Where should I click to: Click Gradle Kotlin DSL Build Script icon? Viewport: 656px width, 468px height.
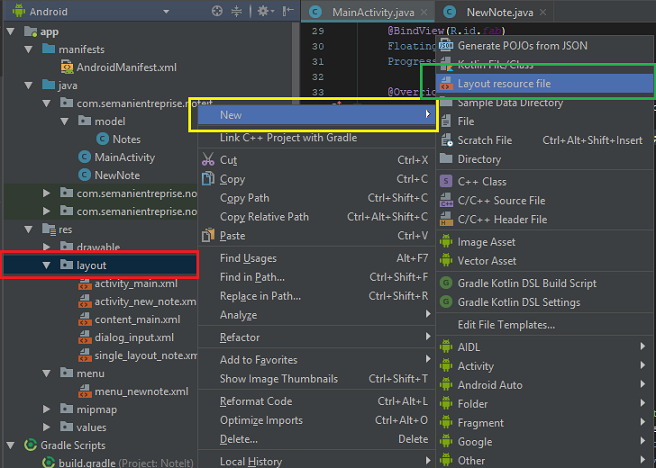click(x=446, y=283)
